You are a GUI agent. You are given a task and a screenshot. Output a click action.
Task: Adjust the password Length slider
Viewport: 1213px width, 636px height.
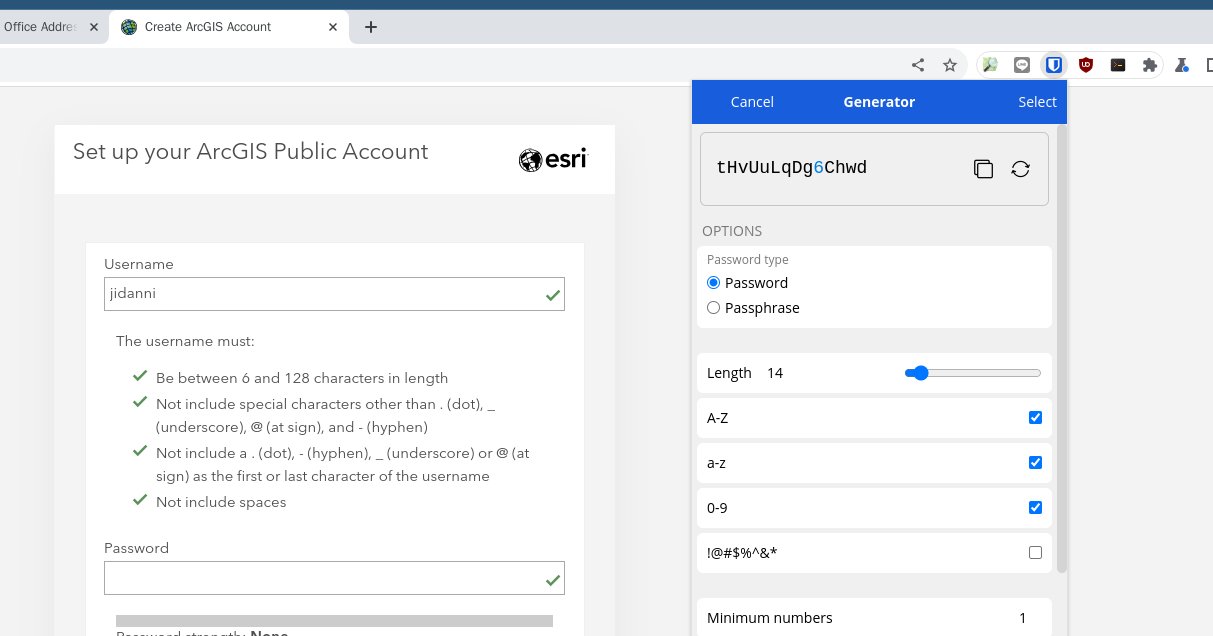tap(972, 373)
